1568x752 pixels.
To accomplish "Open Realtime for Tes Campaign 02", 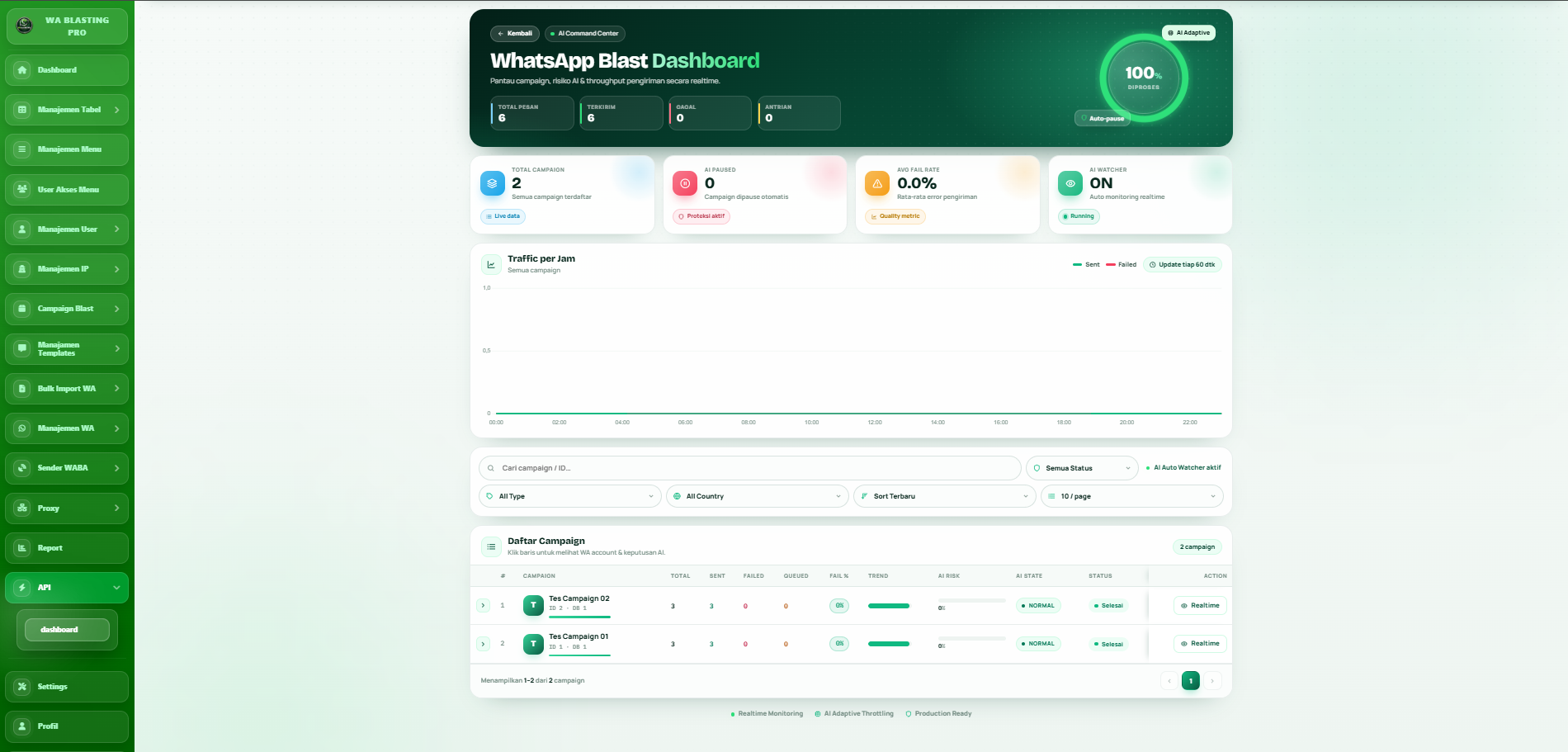I will pyautogui.click(x=1200, y=606).
